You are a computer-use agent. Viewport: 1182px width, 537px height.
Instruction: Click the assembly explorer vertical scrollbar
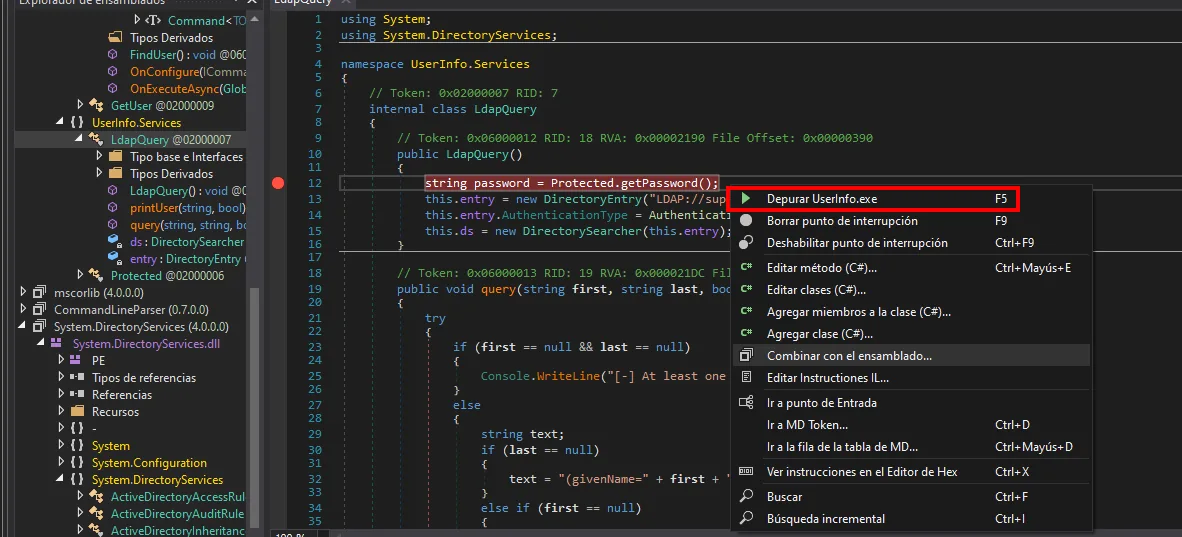click(255, 407)
